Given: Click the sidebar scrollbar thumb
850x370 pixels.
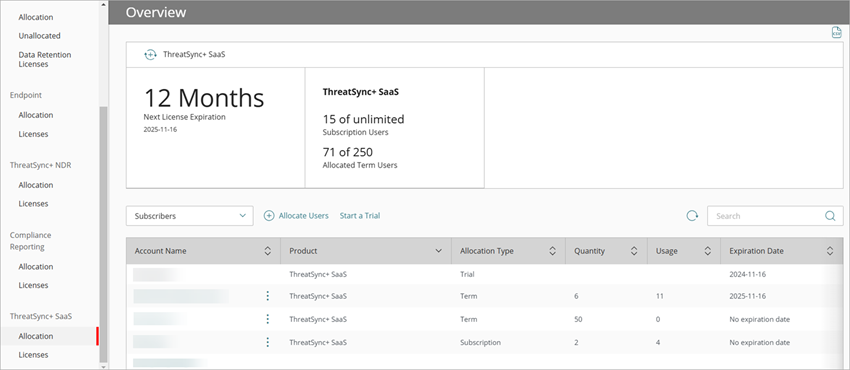Looking at the screenshot, I should pos(104,235).
